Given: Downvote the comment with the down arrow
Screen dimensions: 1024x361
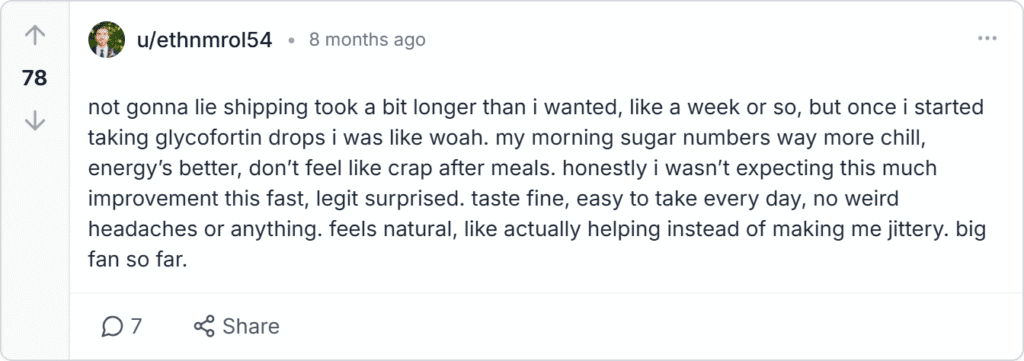Looking at the screenshot, I should click(34, 121).
